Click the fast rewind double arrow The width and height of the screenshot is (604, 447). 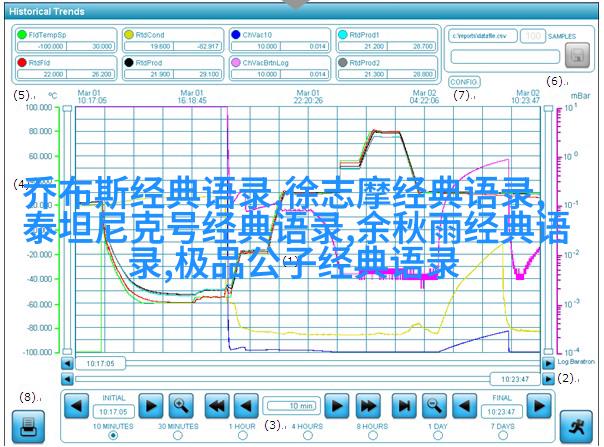(217, 406)
